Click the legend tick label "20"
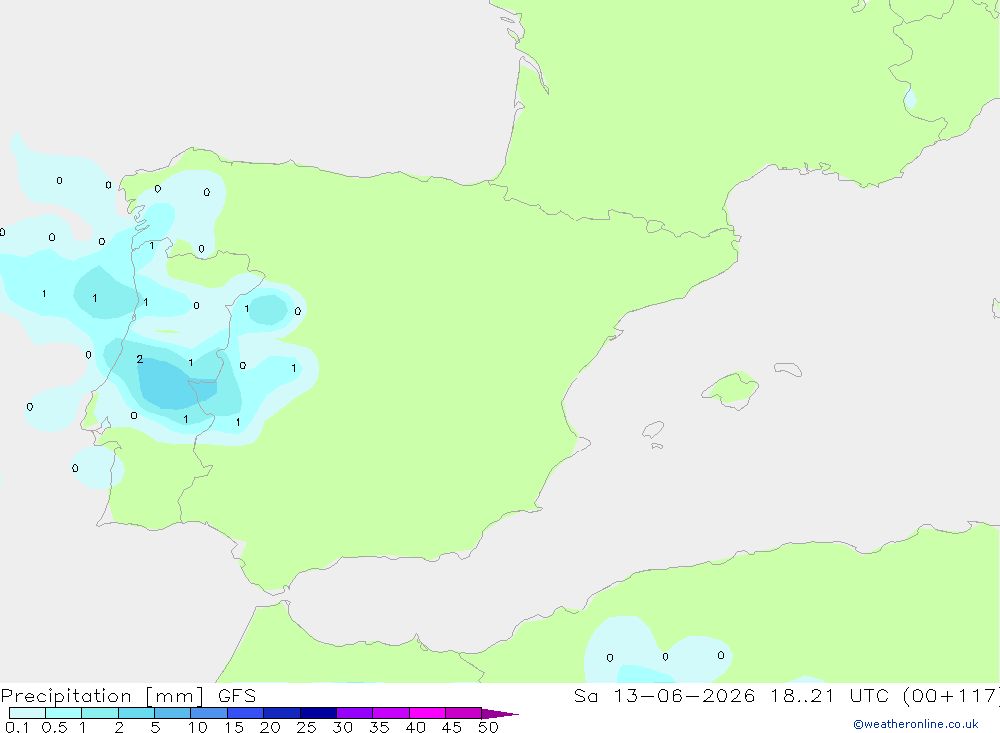Image resolution: width=1000 pixels, height=733 pixels. coord(270,727)
